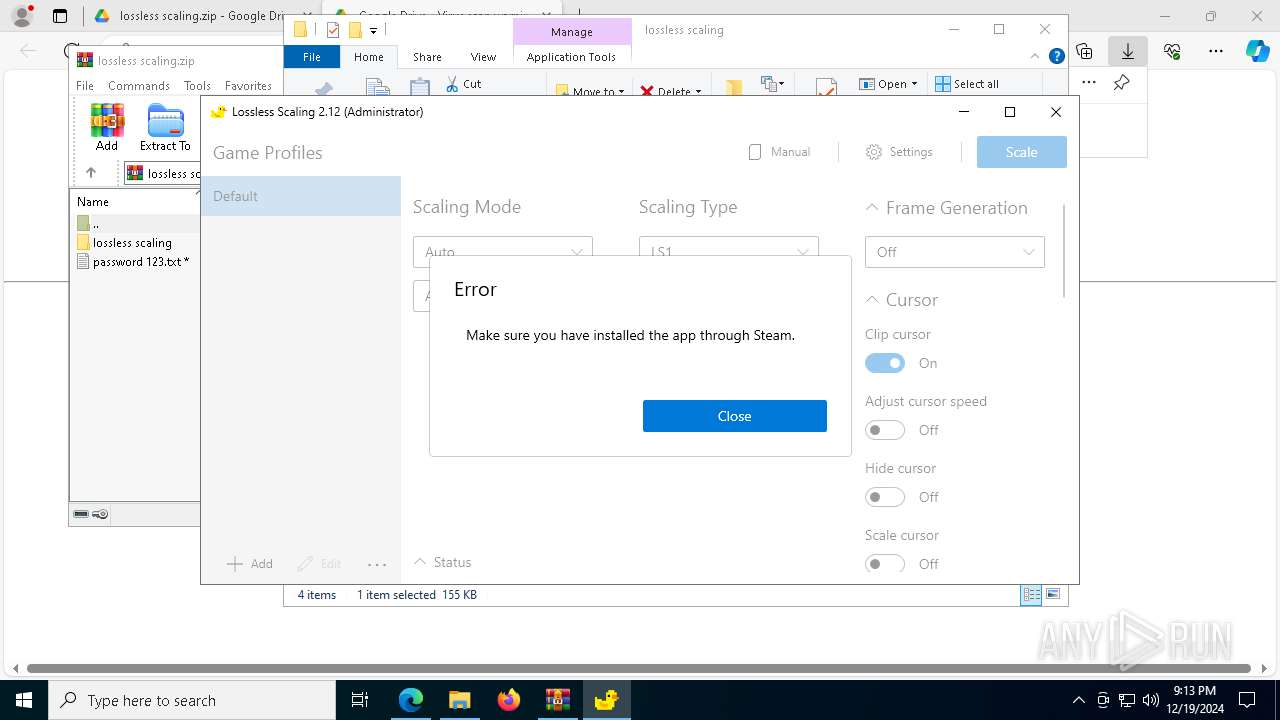Image resolution: width=1280 pixels, height=720 pixels.
Task: Select lossless scaling folder in WinRAR
Action: point(132,243)
